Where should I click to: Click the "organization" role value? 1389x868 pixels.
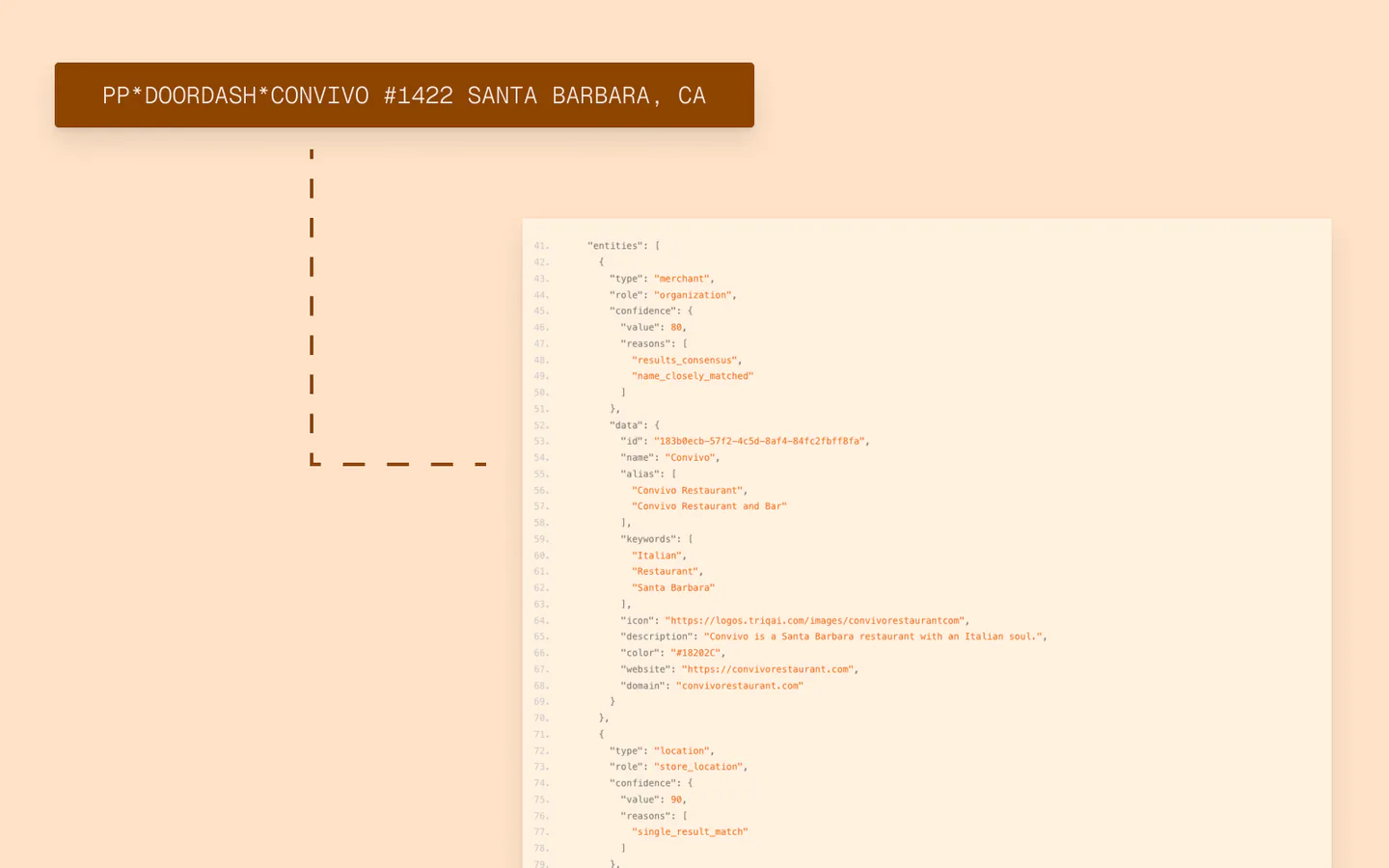point(694,295)
